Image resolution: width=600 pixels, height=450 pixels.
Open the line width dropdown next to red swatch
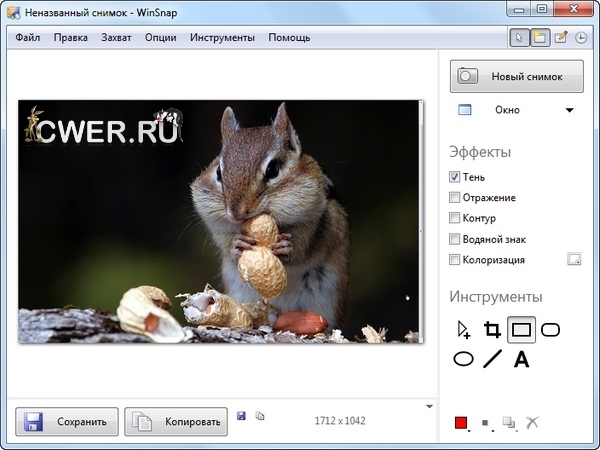486,424
